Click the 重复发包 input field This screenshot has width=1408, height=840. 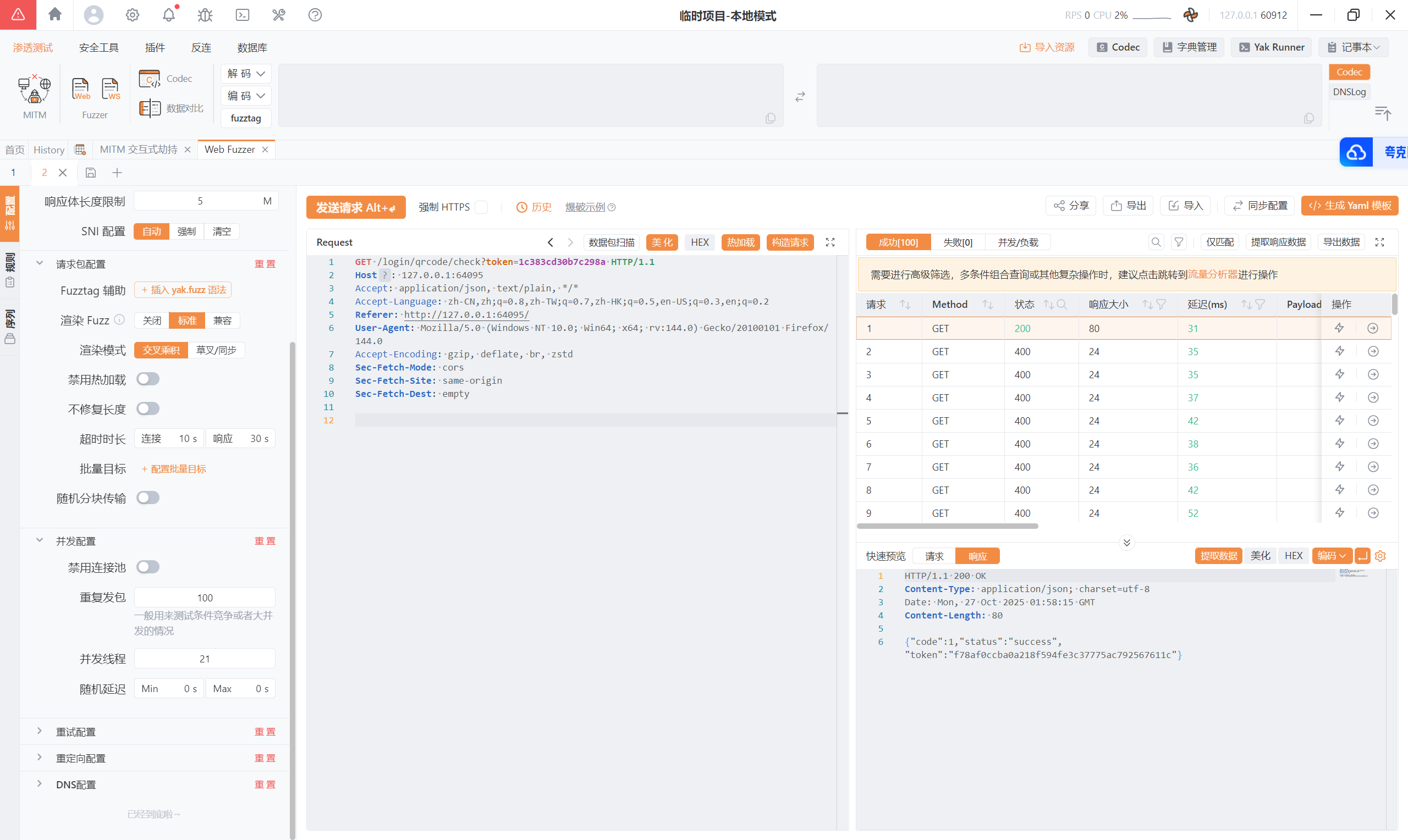coord(205,598)
